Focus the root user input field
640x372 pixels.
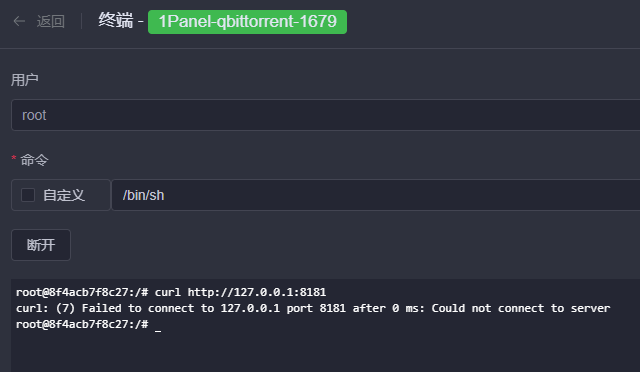(325, 115)
